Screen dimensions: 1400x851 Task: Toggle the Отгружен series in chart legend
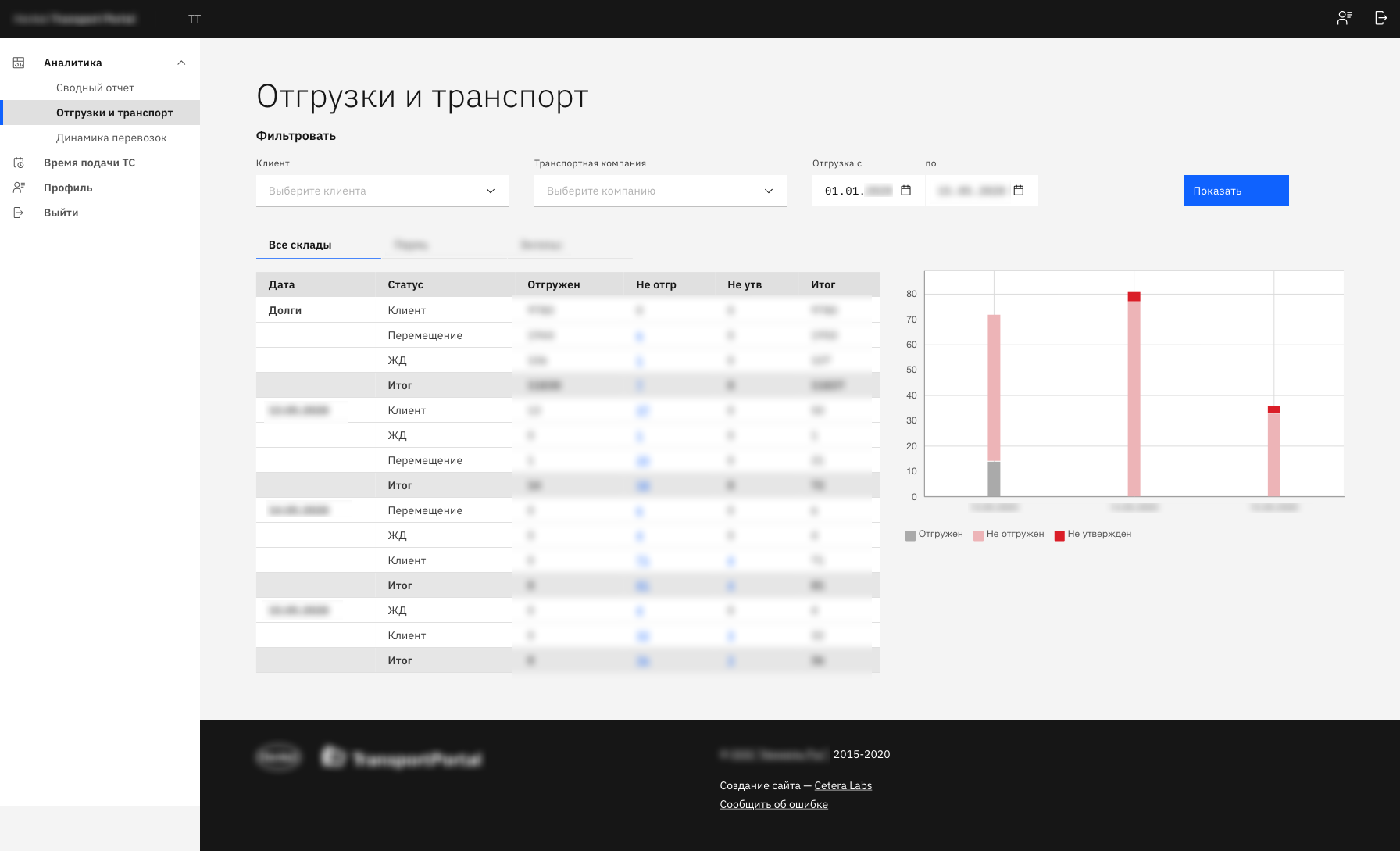click(x=934, y=535)
